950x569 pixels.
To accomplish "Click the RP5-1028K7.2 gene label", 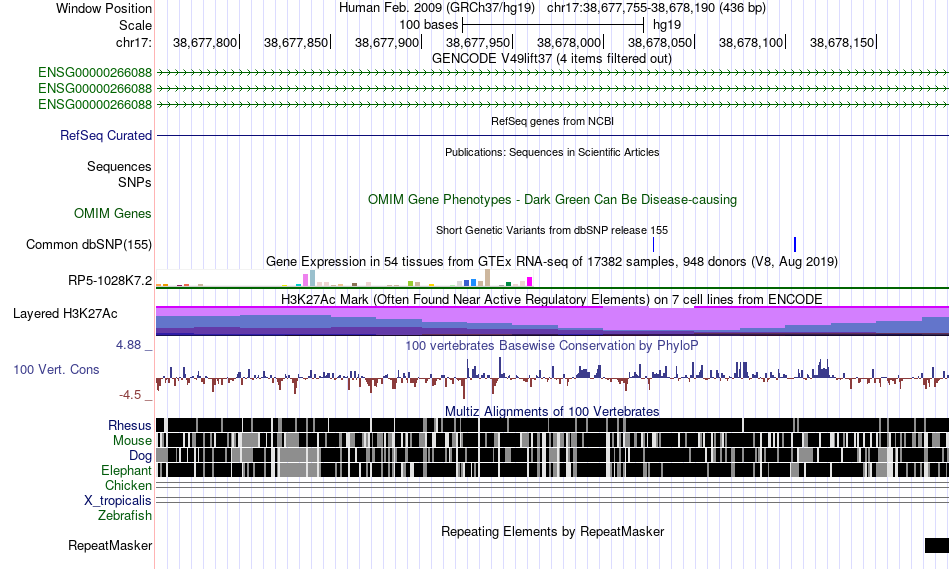I will (x=110, y=281).
